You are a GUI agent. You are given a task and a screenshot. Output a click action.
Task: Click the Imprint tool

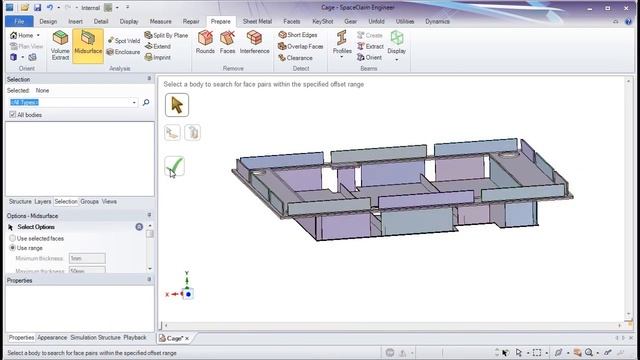coord(158,58)
